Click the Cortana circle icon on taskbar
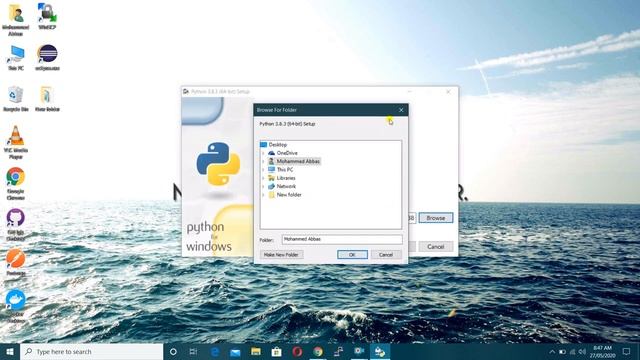Screen dimensions: 640x360 (173, 351)
